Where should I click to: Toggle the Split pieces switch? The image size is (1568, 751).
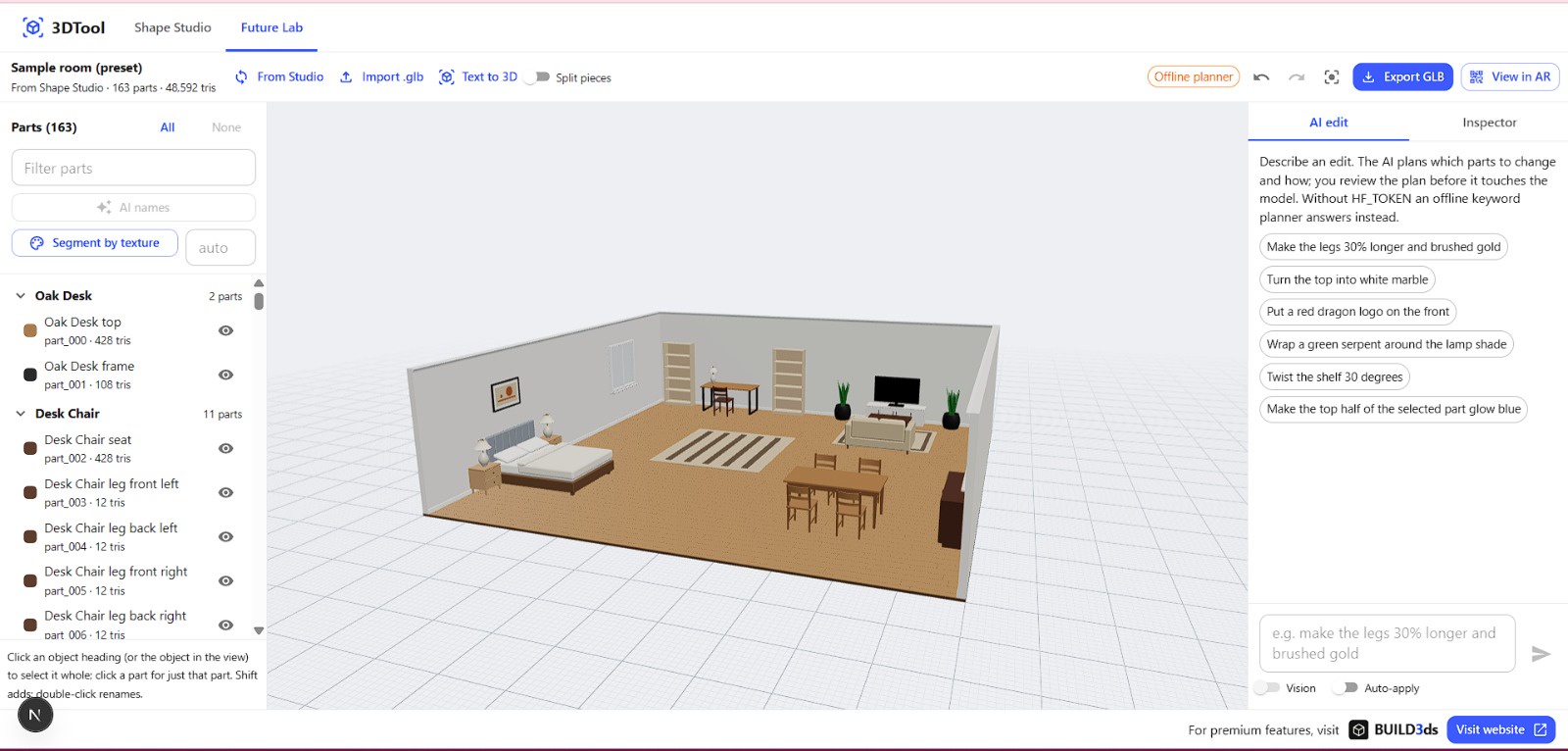[537, 77]
